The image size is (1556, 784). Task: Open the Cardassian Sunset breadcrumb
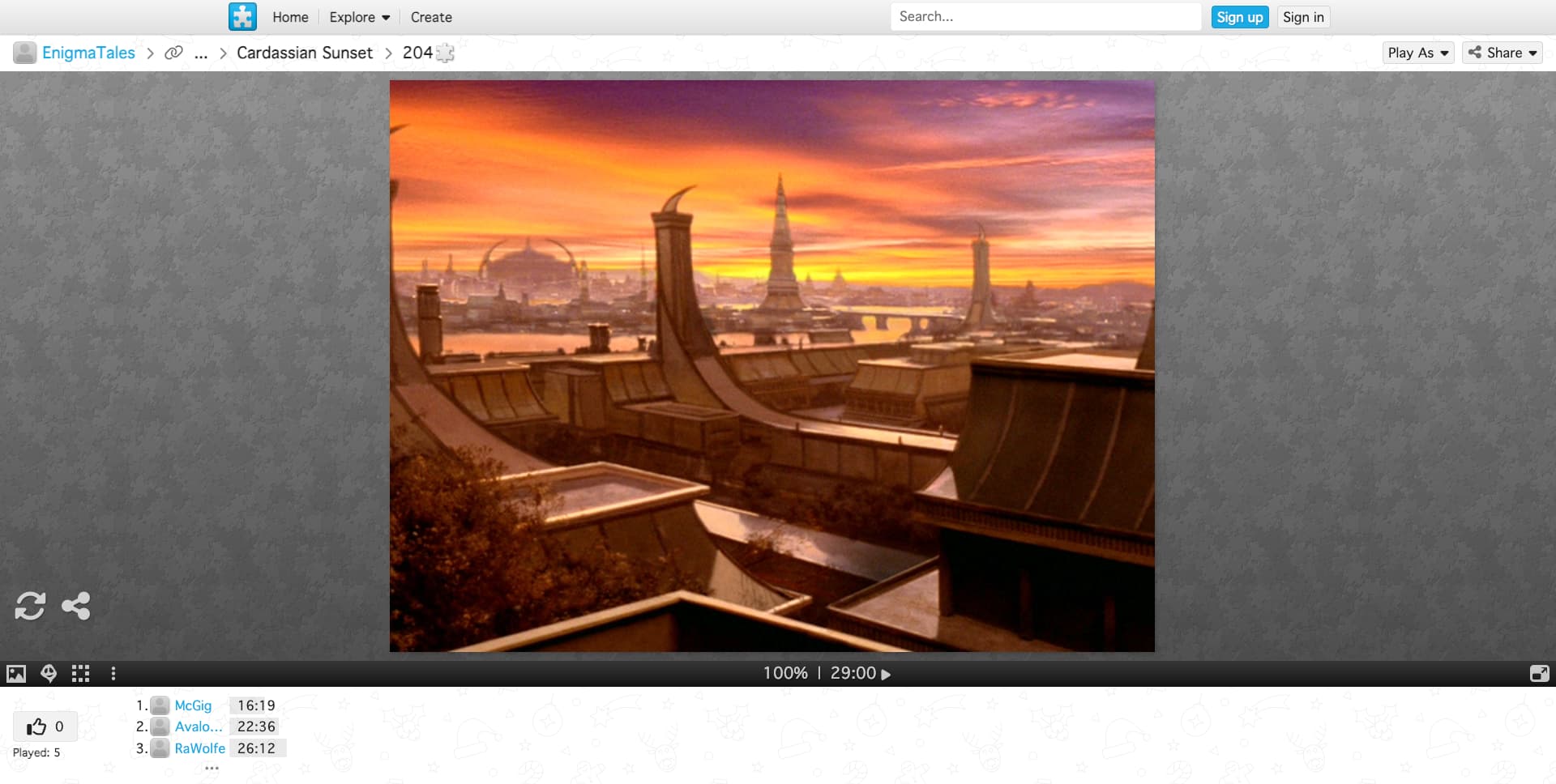point(305,53)
